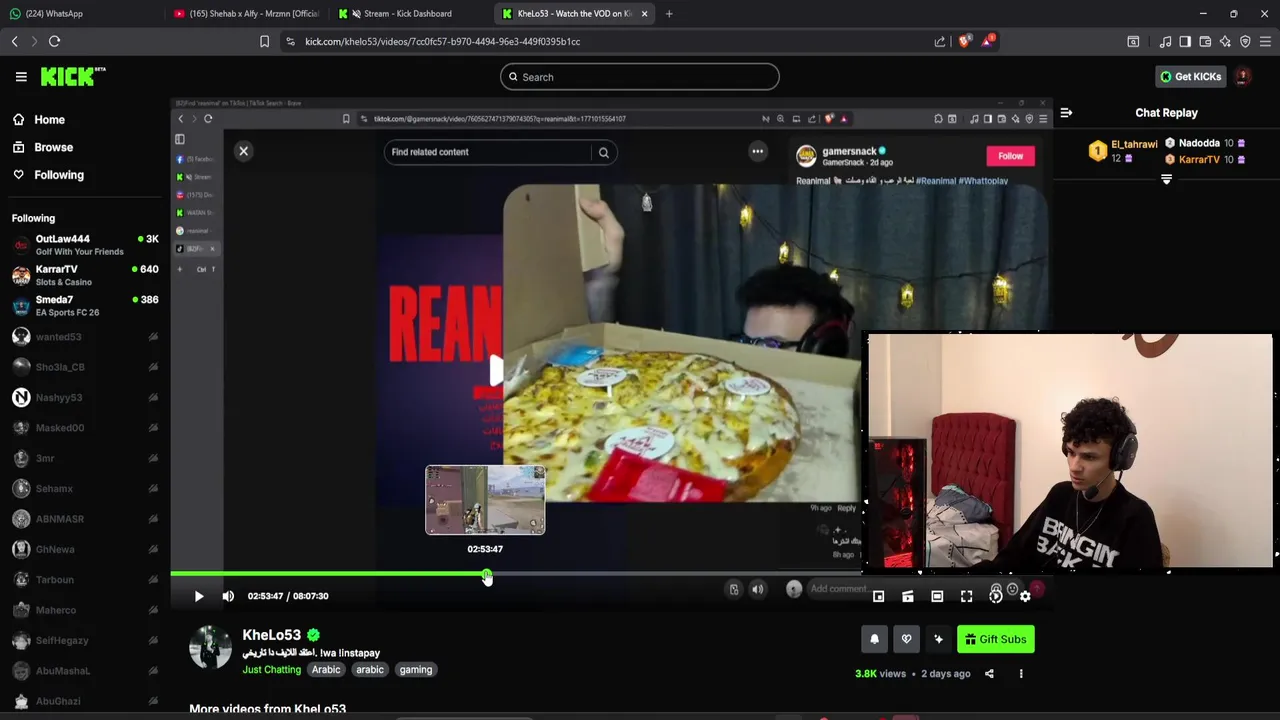1280x720 pixels.
Task: Open Home in the sidebar
Action: (x=49, y=120)
